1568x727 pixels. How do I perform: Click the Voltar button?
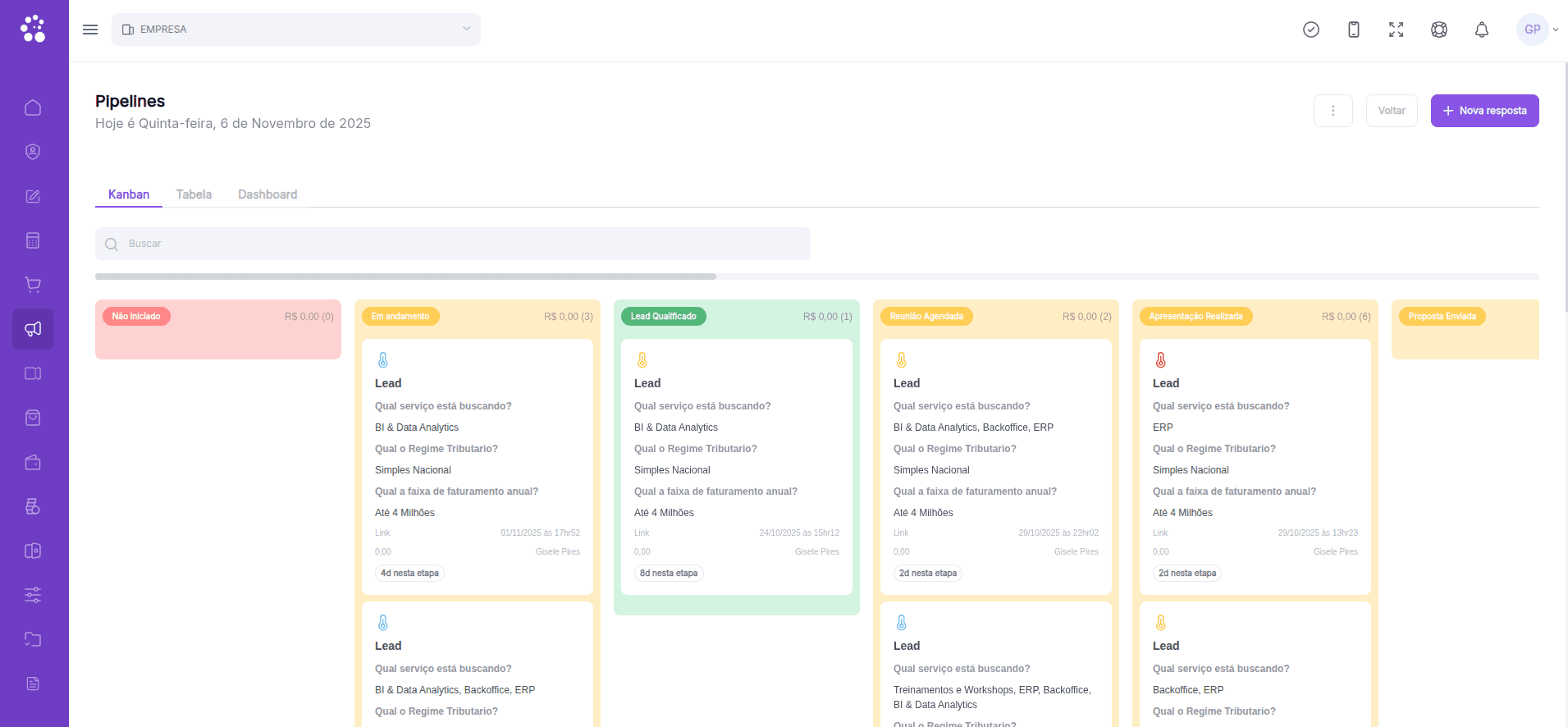pyautogui.click(x=1392, y=111)
